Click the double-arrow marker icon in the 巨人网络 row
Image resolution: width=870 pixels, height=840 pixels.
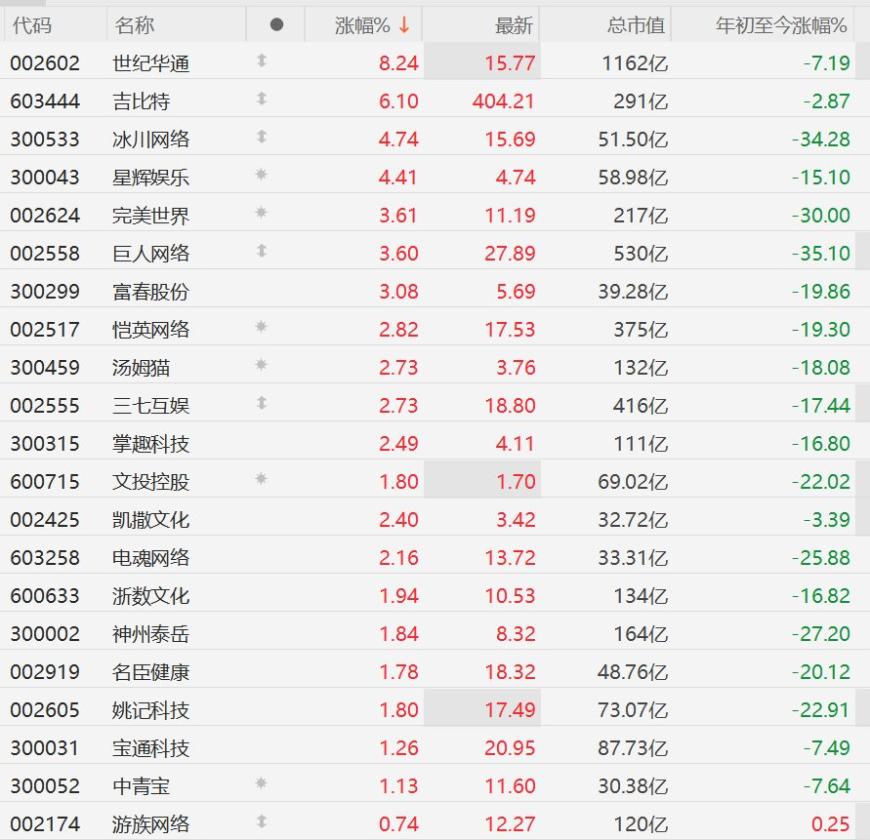tap(262, 251)
